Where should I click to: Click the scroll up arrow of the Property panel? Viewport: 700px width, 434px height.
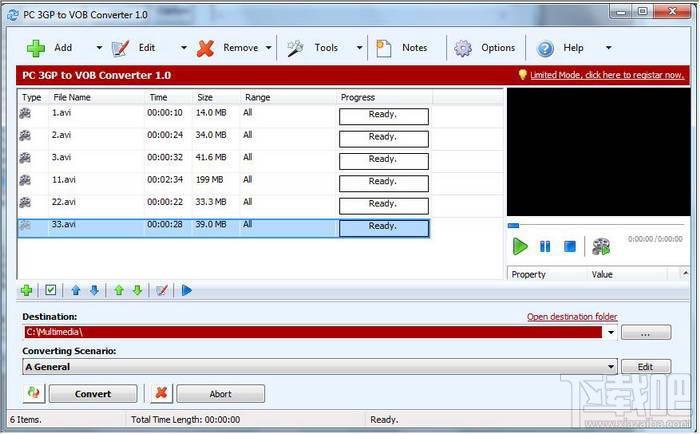click(685, 273)
